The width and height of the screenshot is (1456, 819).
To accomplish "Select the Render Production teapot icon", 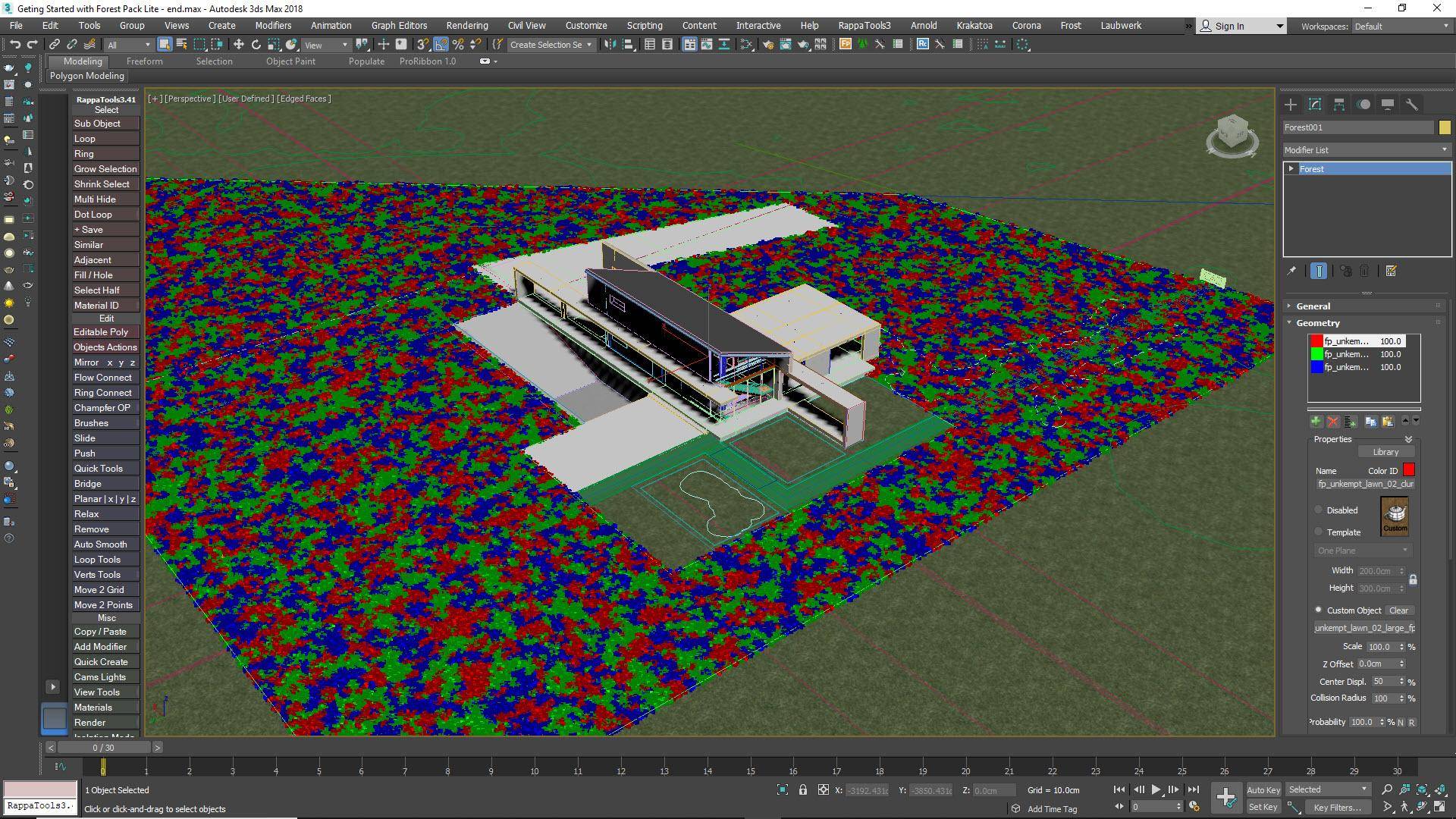I will pos(803,44).
